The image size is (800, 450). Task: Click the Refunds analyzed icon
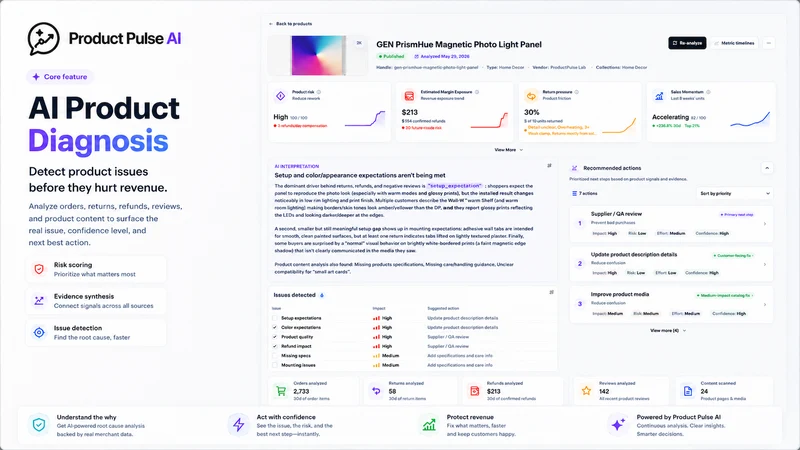[474, 391]
